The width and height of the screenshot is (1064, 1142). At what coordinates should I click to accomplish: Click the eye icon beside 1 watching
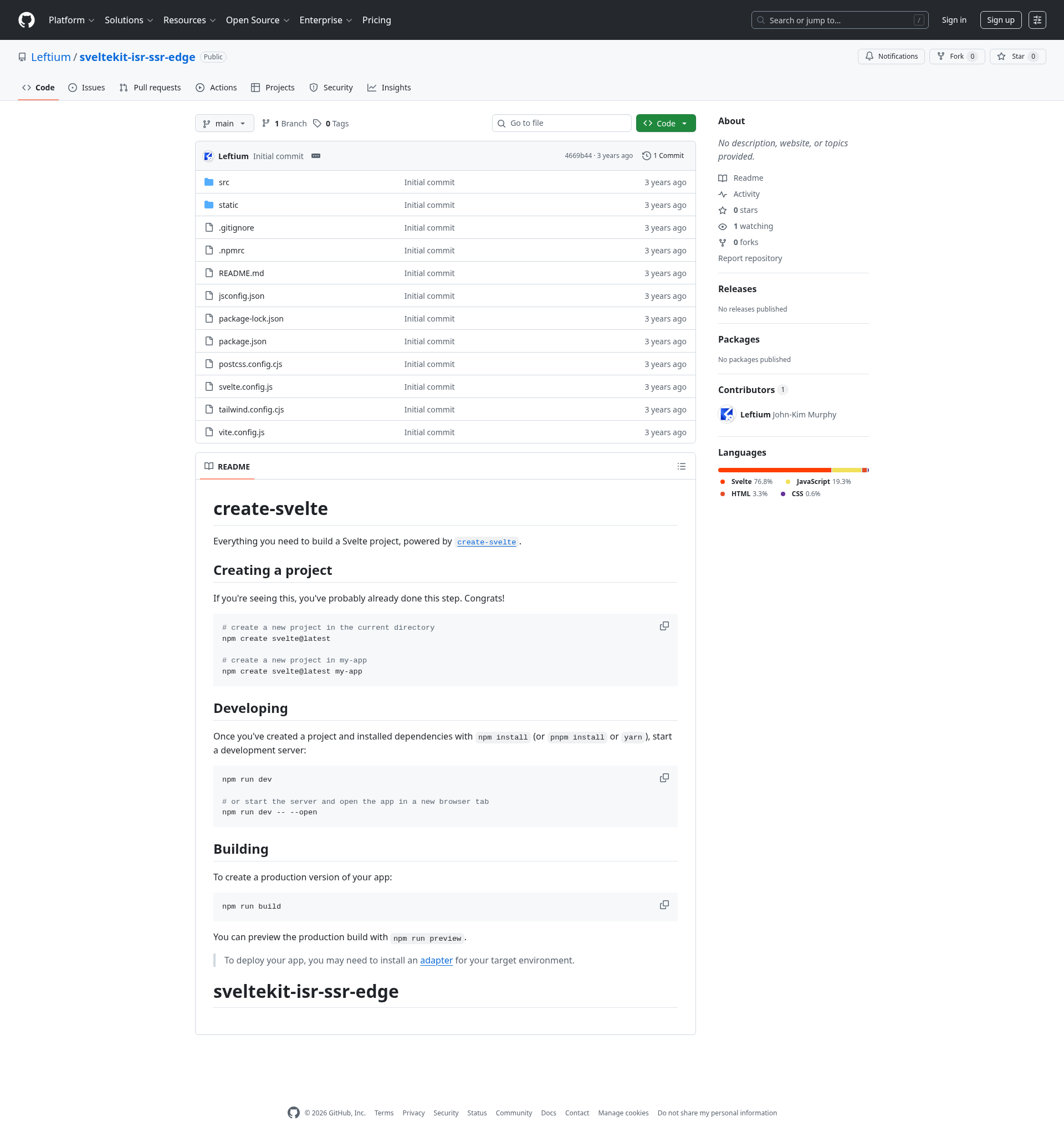[x=723, y=226]
